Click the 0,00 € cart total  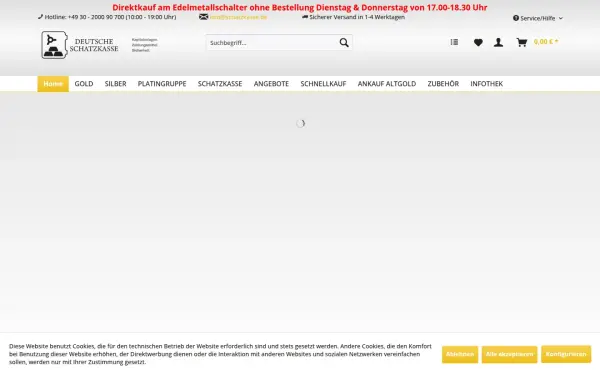546,42
